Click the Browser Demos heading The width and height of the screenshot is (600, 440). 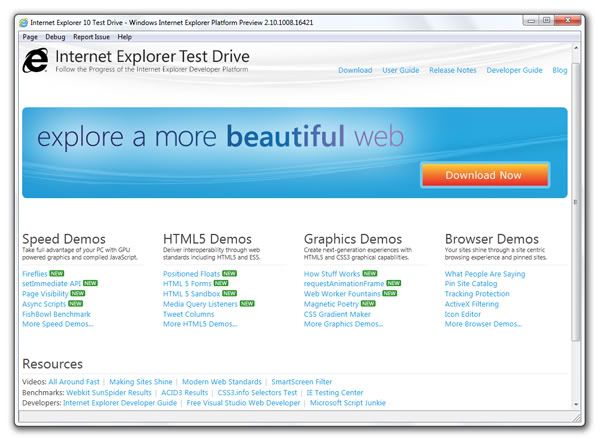(x=492, y=239)
